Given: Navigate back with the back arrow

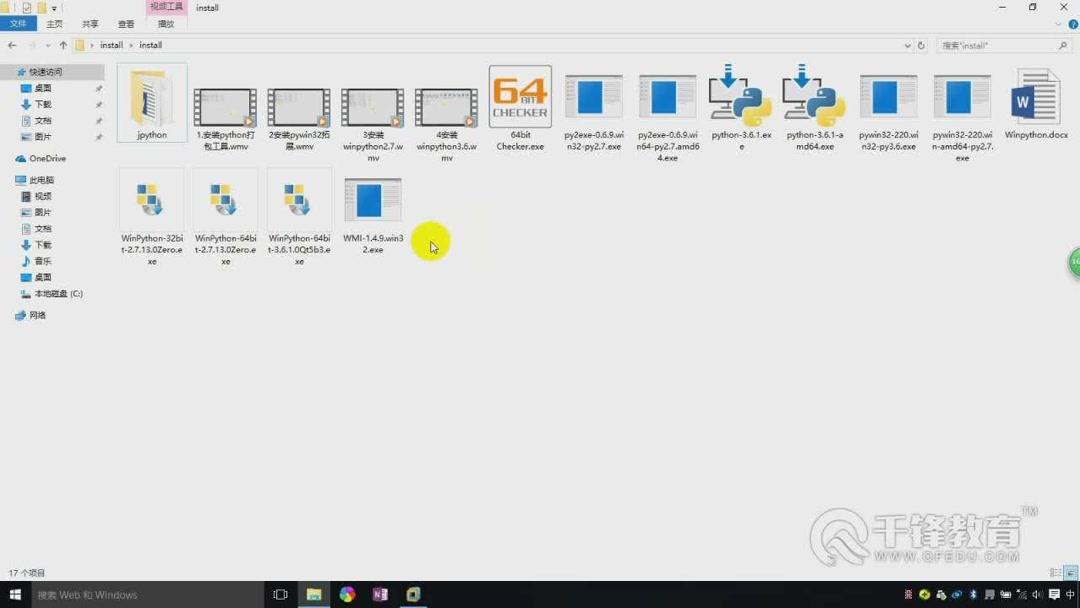Looking at the screenshot, I should (11, 45).
